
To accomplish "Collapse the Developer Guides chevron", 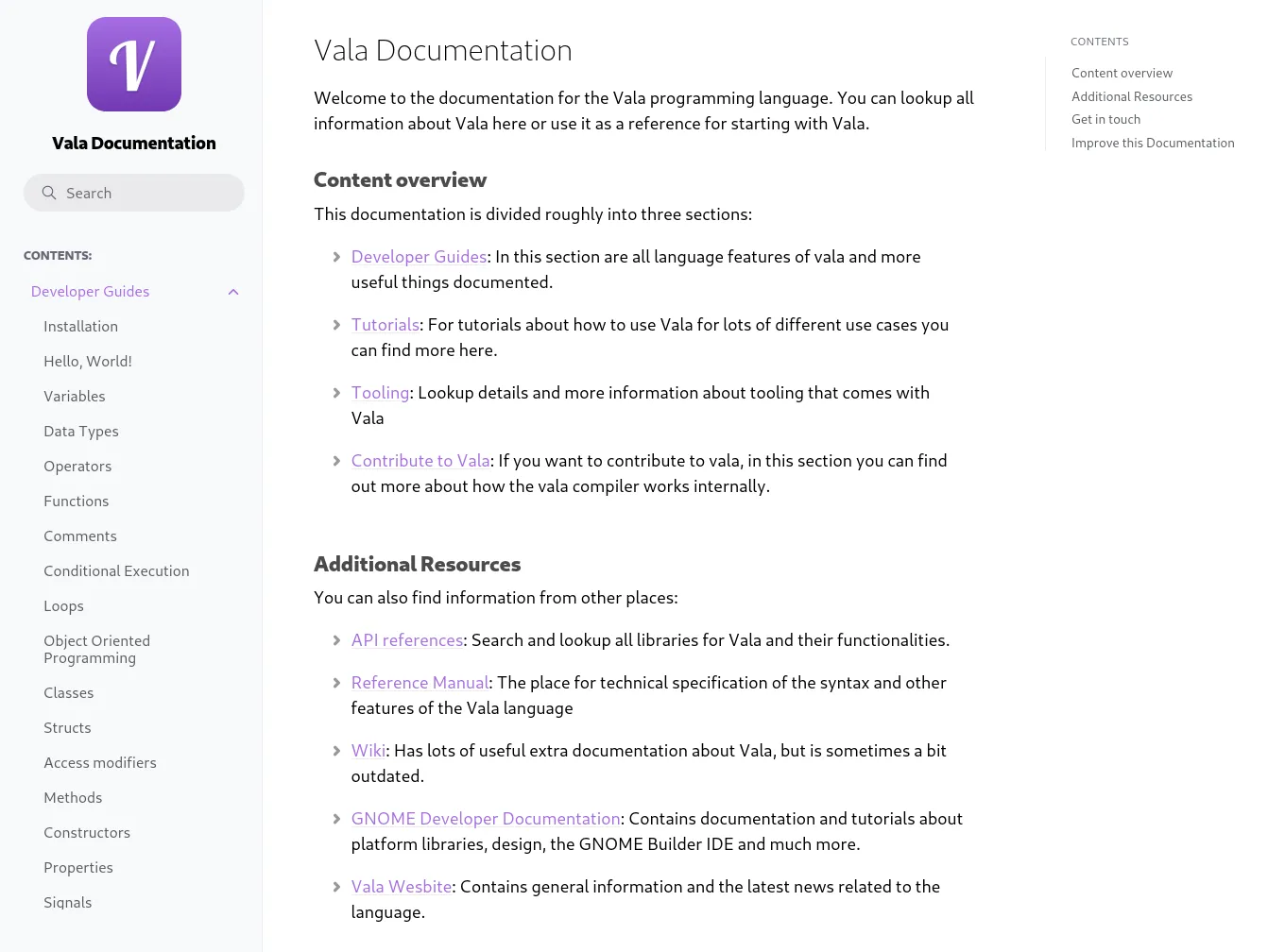I will 233,292.
